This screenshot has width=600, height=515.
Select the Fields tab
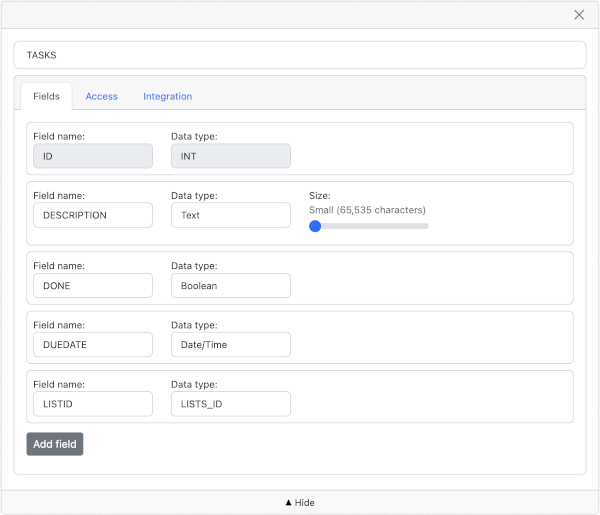pyautogui.click(x=46, y=96)
